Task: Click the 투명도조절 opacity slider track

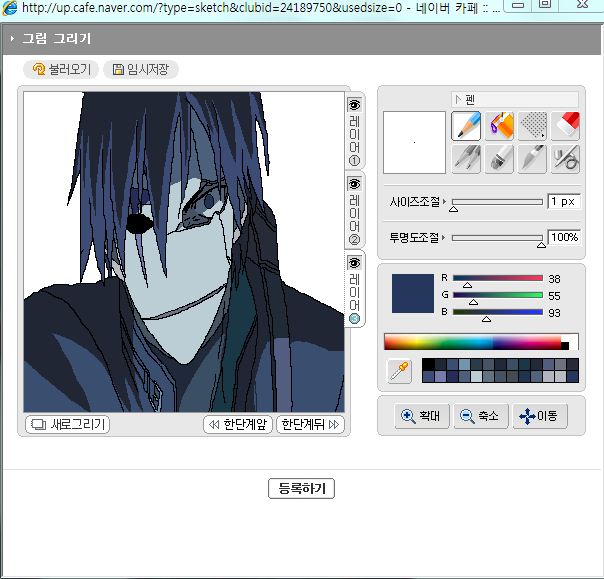Action: point(497,238)
